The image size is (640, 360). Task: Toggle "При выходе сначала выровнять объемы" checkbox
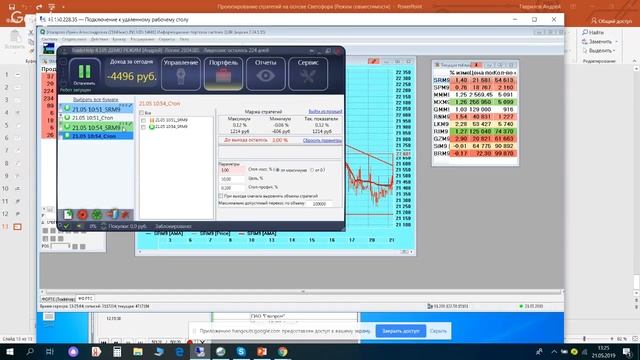pos(221,196)
